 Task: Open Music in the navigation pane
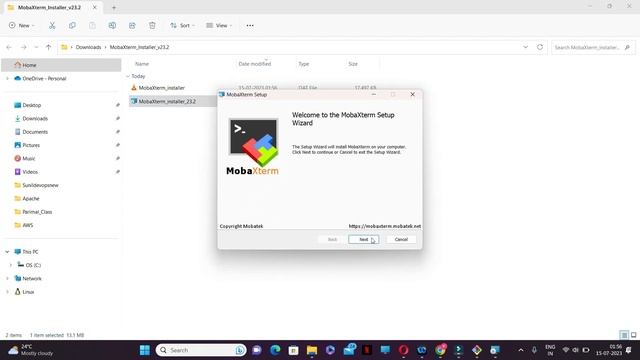pos(29,158)
